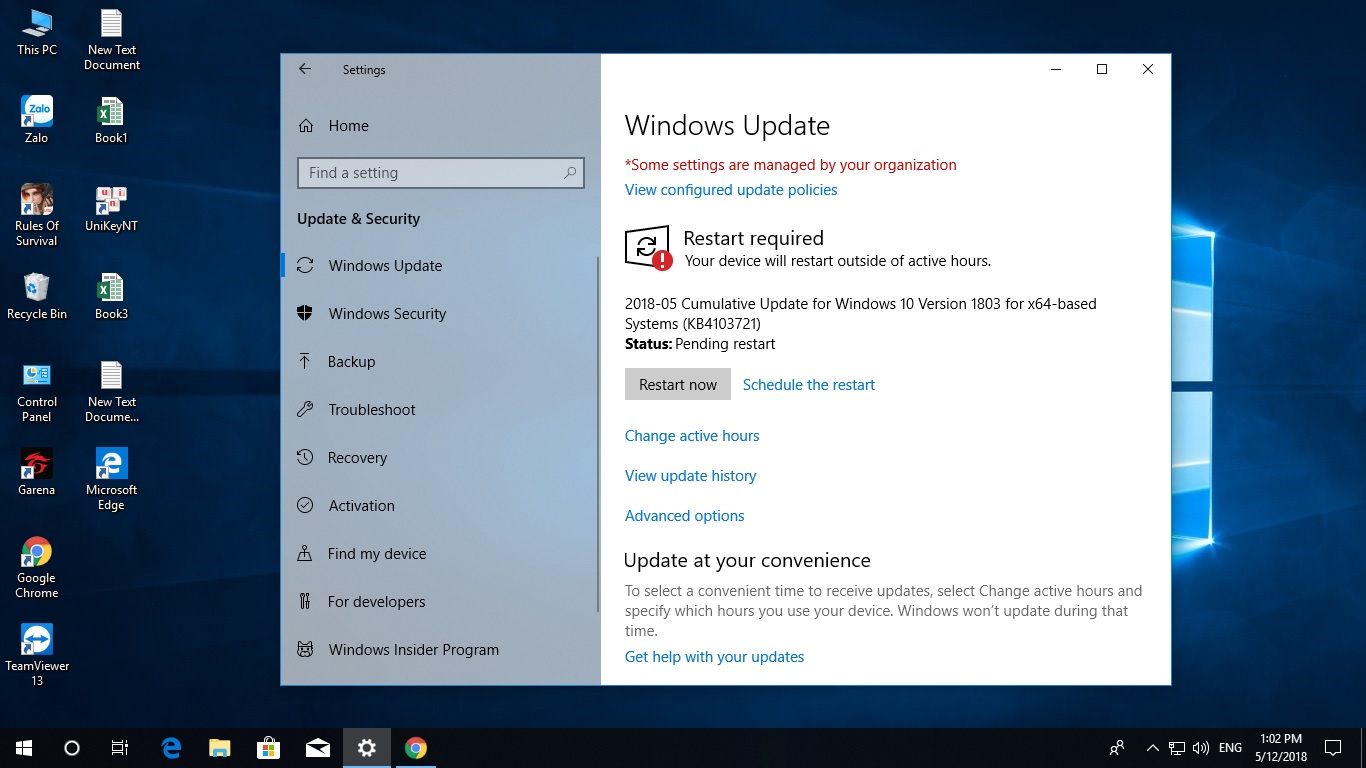Screen dimensions: 1366x768
Task: Click the Restart required status icon
Action: pyautogui.click(x=647, y=247)
